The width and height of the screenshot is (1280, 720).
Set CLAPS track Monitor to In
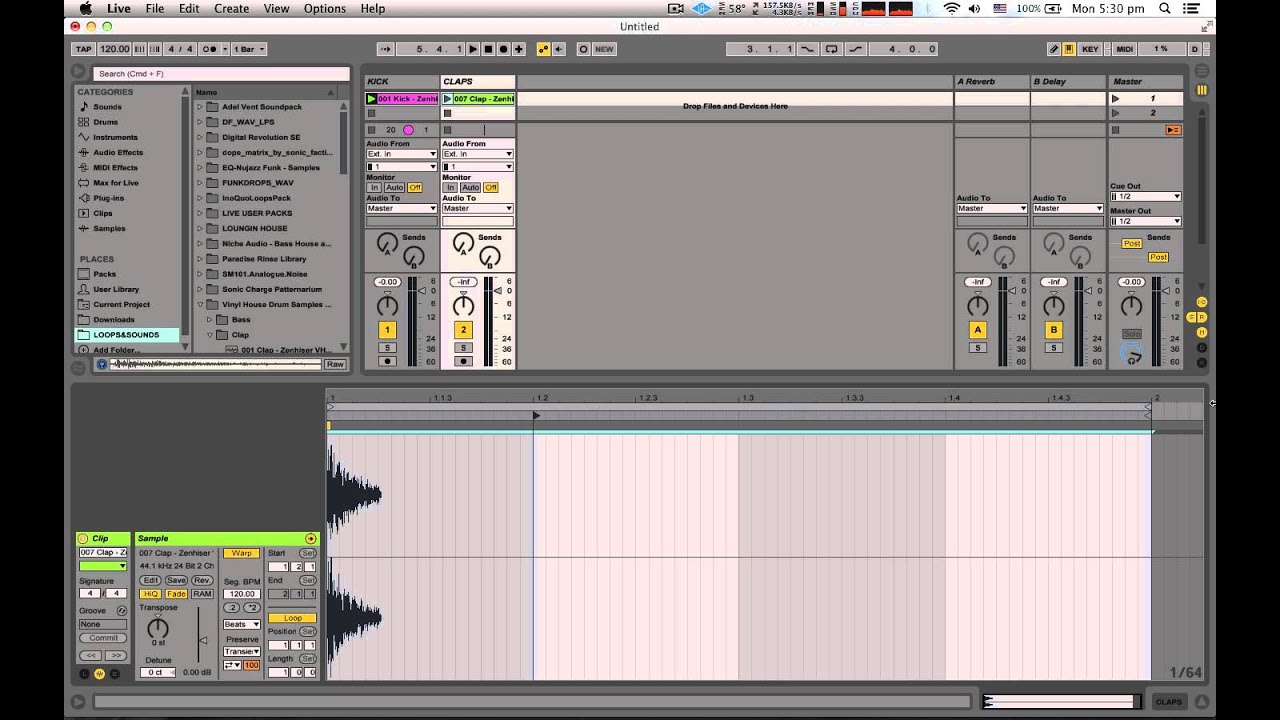(x=450, y=187)
